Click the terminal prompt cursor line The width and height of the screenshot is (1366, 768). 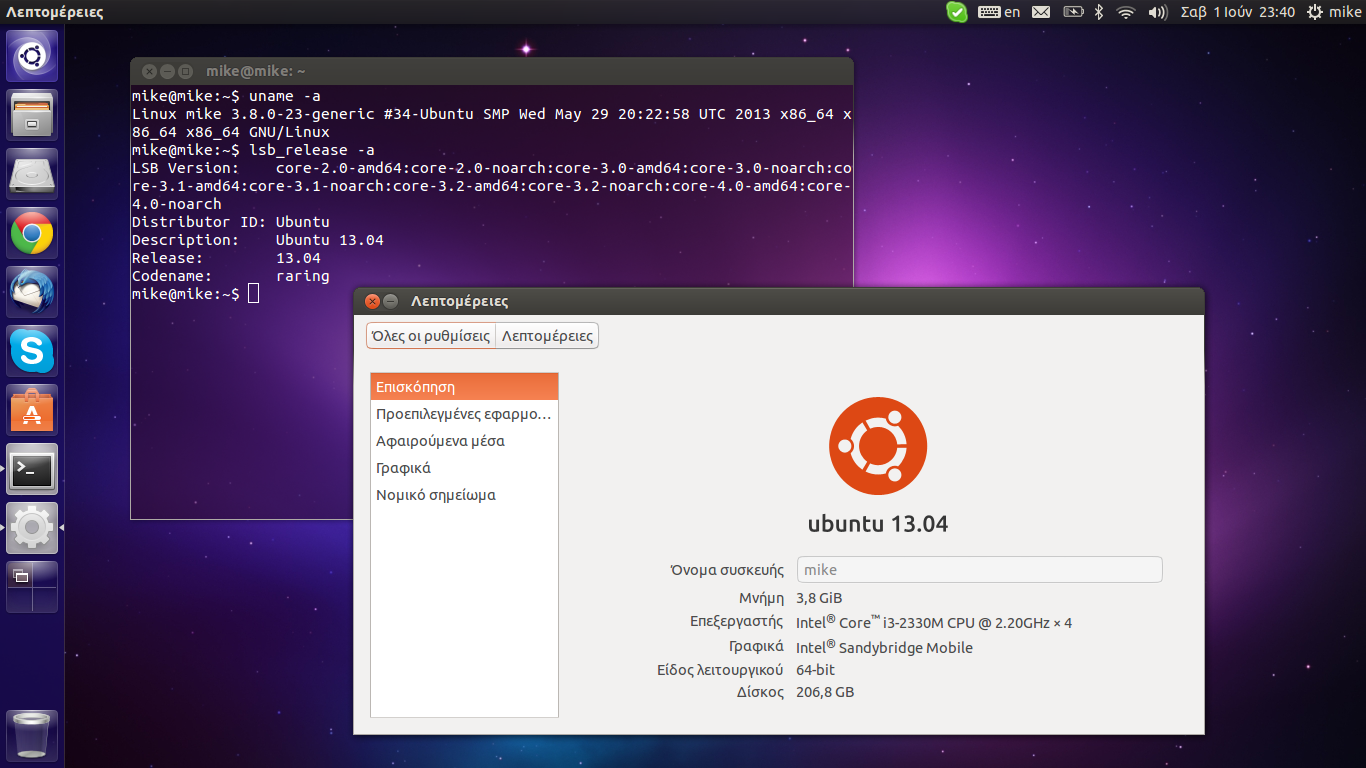coord(195,294)
